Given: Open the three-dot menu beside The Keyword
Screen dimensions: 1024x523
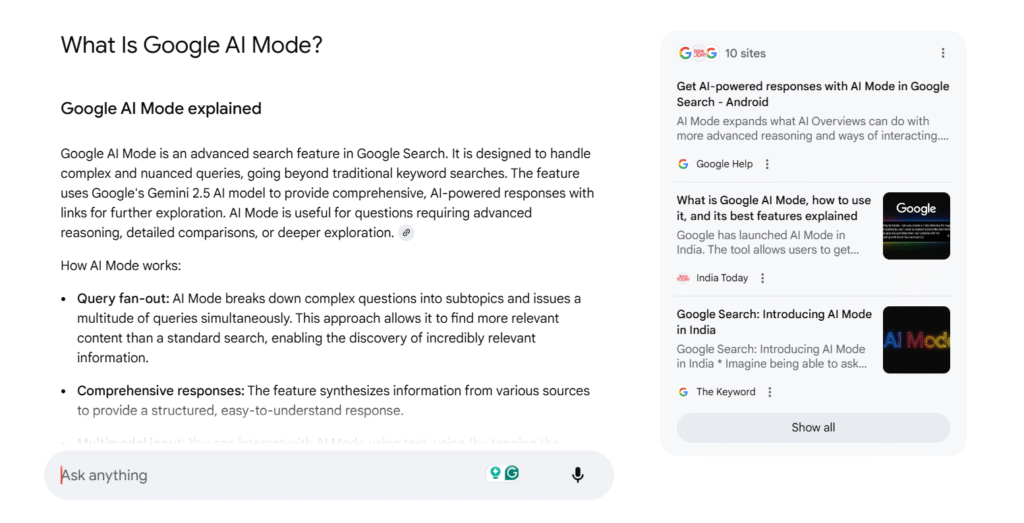Looking at the screenshot, I should click(x=769, y=392).
